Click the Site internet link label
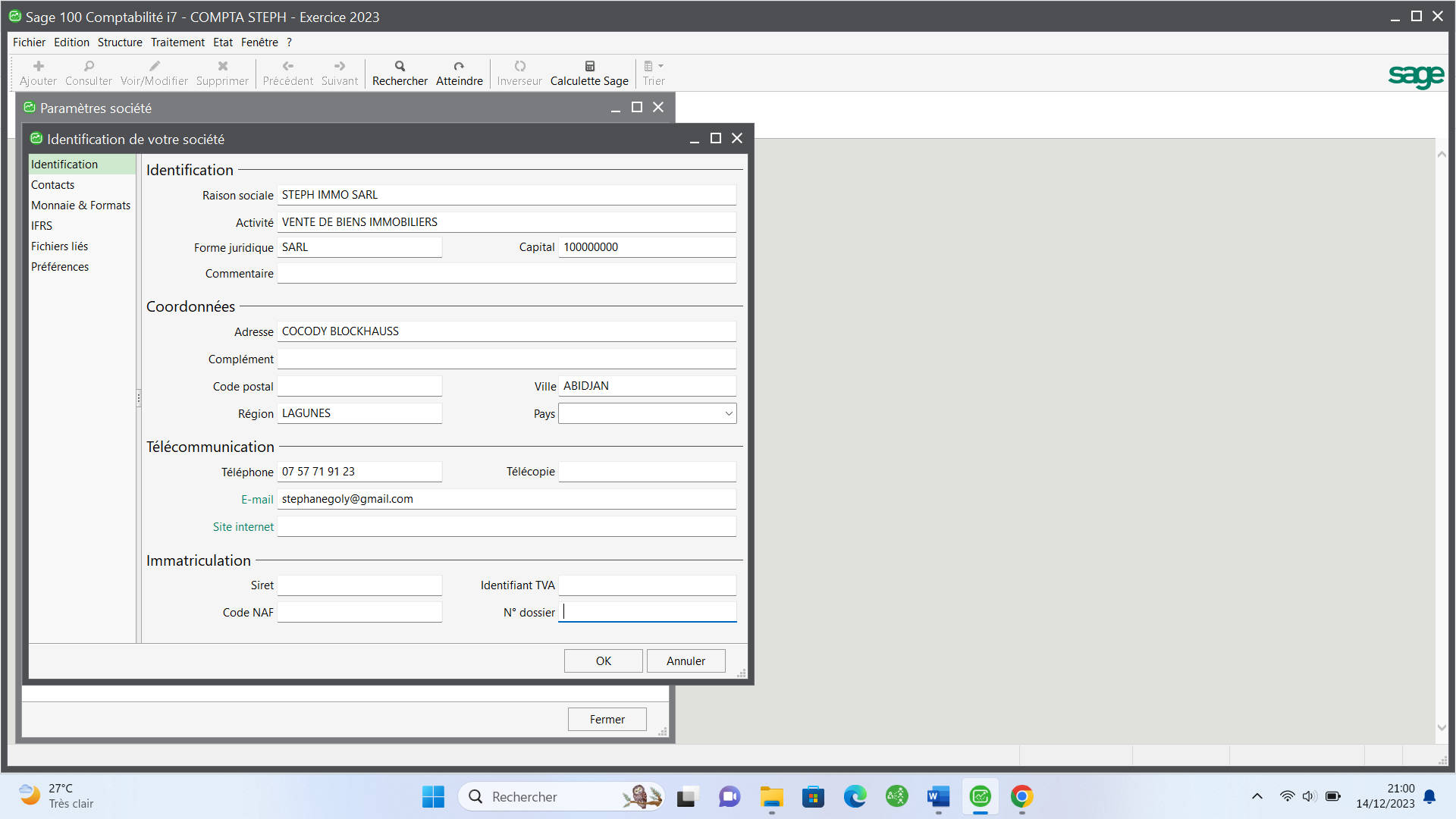The height and width of the screenshot is (819, 1456). click(x=243, y=526)
